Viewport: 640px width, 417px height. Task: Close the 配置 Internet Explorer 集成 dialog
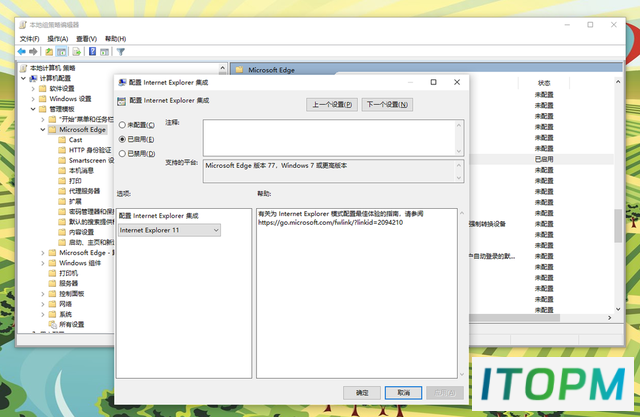[x=457, y=82]
